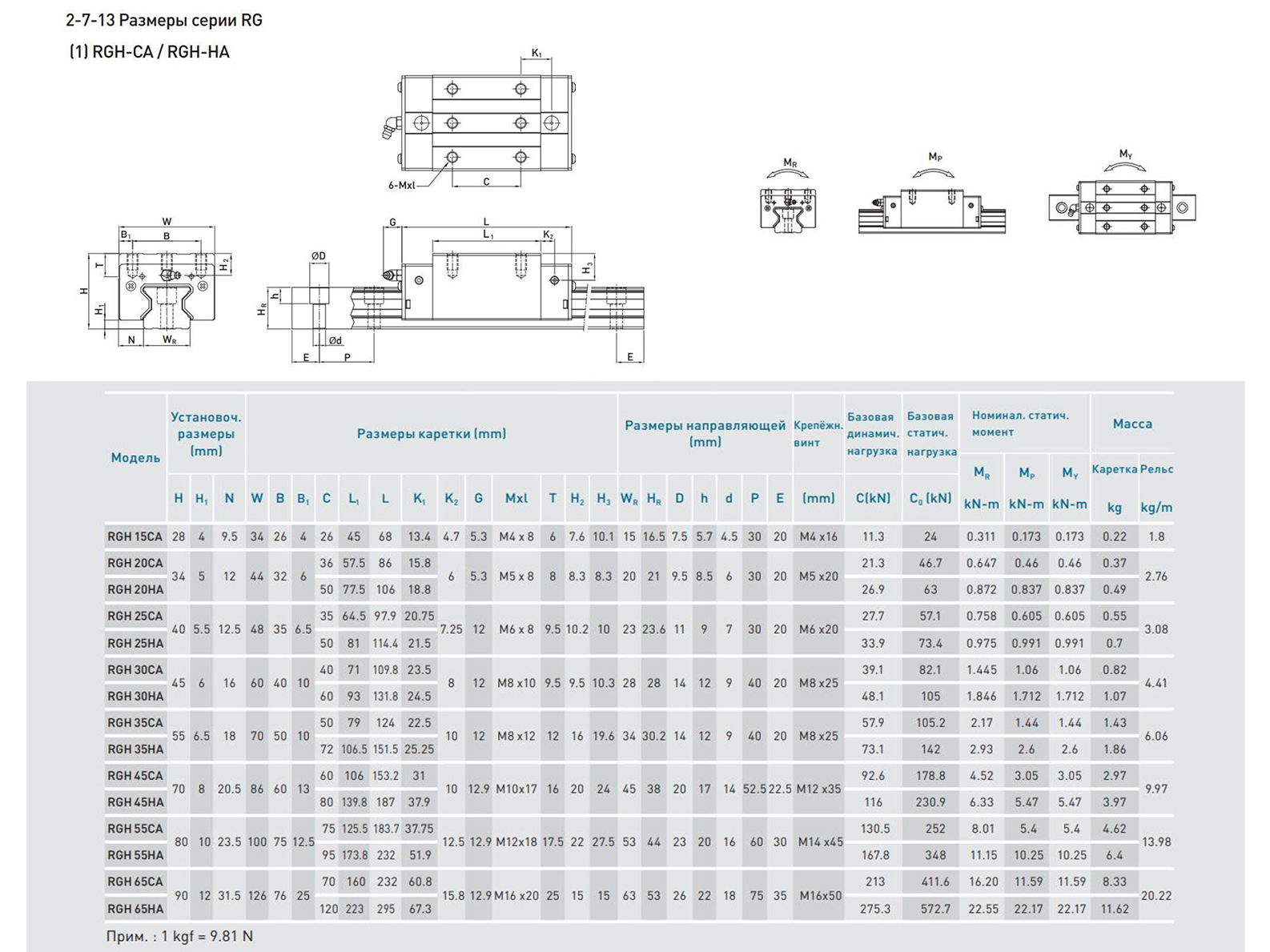
Task: Select the 'Размеры каретки (mm)' header
Action: (431, 433)
